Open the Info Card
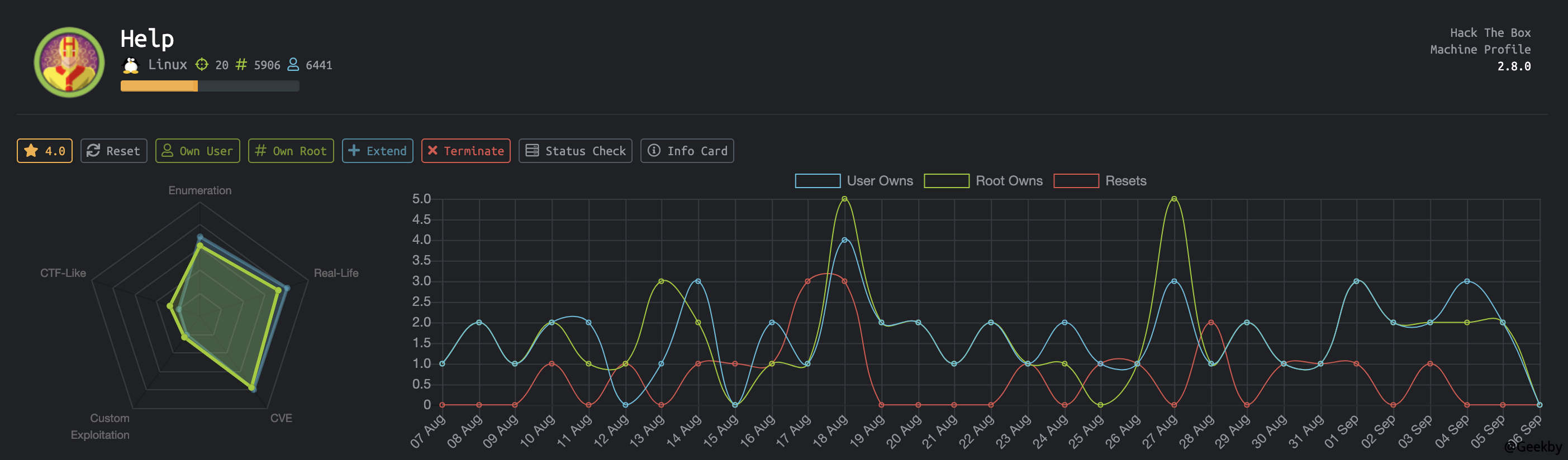This screenshot has width=1568, height=460. click(687, 151)
